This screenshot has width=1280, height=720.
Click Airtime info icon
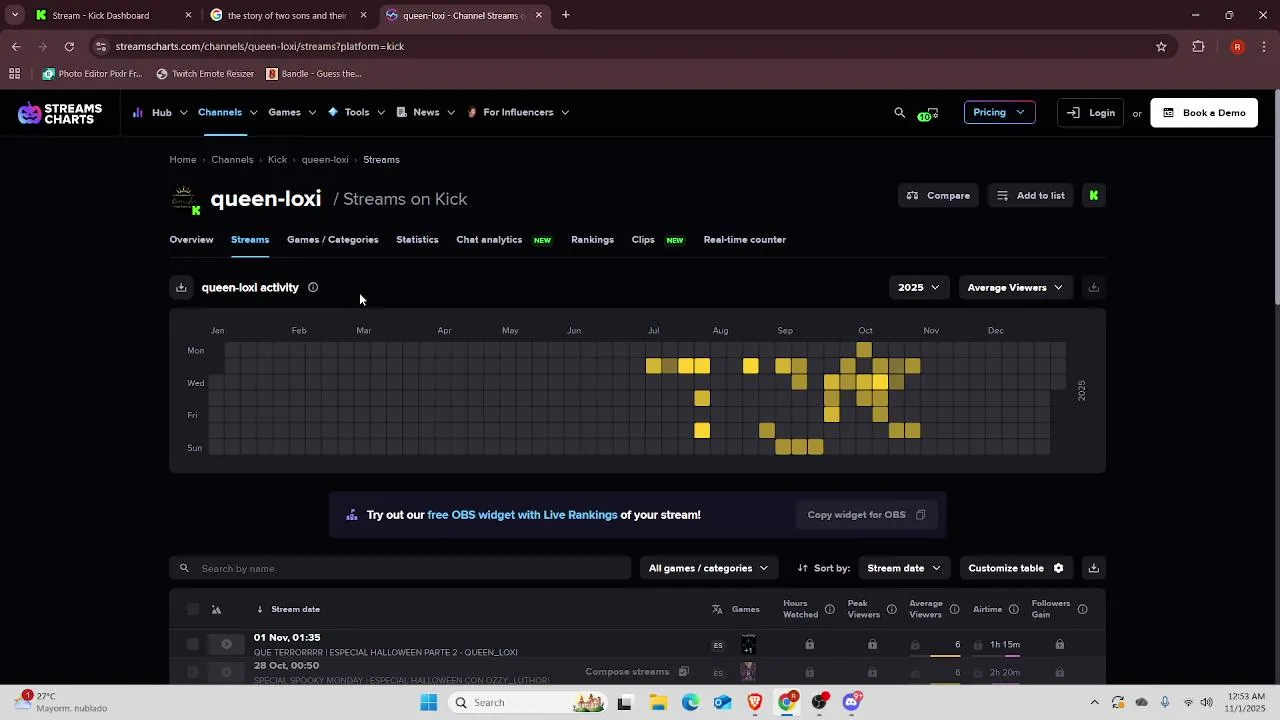pyautogui.click(x=1013, y=609)
